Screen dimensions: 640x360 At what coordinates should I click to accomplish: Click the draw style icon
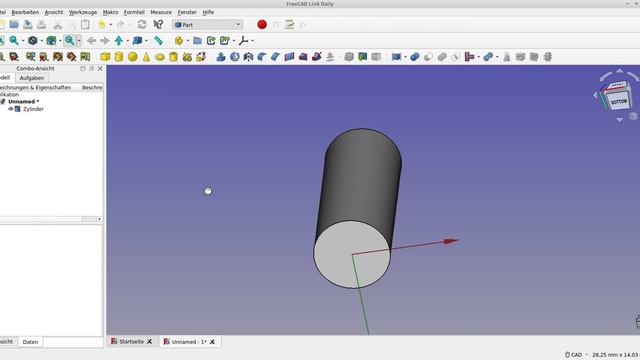pos(33,40)
